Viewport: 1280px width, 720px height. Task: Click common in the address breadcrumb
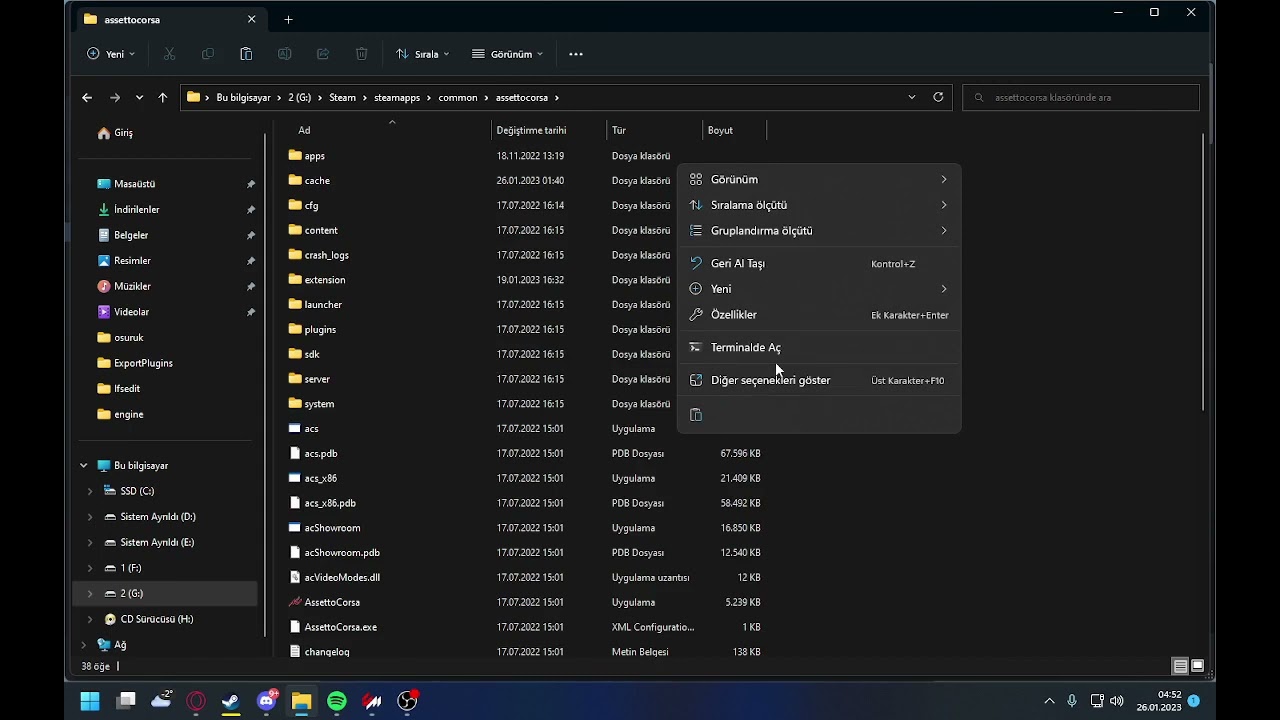(x=458, y=98)
